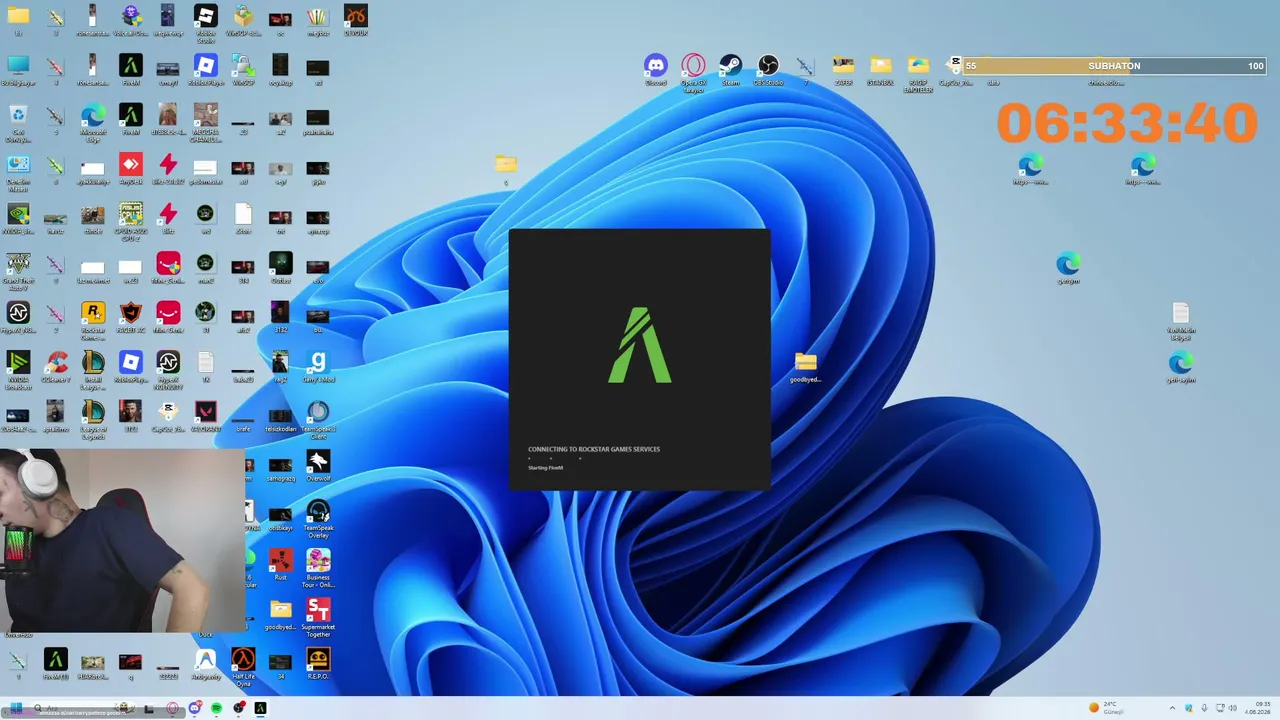This screenshot has width=1280, height=720.
Task: Open the Antigravity desktop shortcut
Action: click(205, 664)
